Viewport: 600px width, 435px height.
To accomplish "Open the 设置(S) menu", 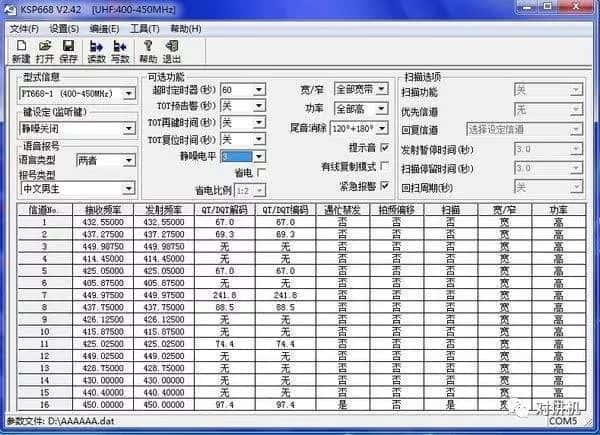I will pyautogui.click(x=64, y=29).
